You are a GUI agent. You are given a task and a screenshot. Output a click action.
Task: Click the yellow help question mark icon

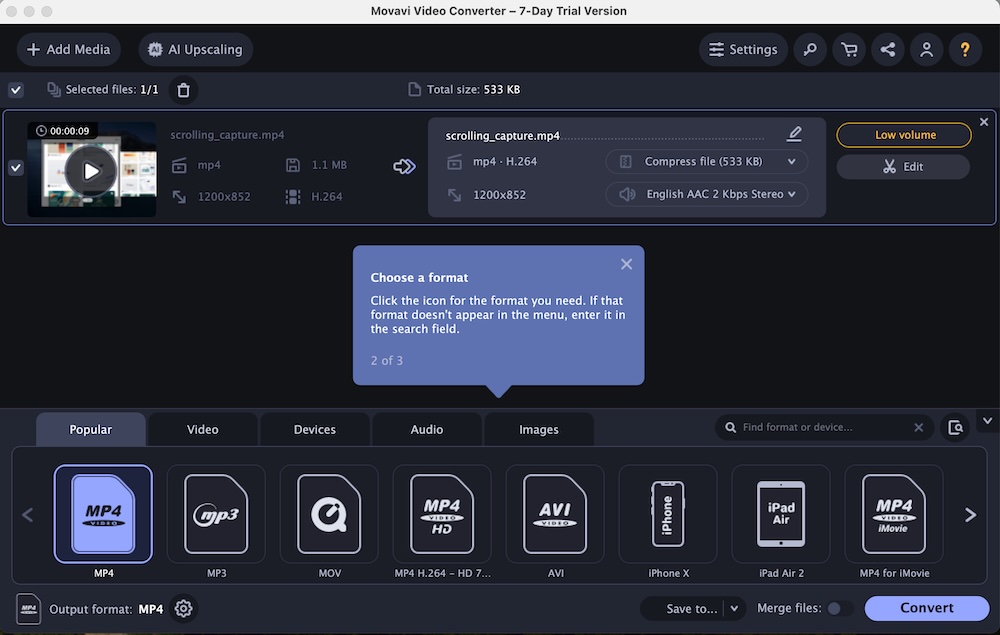click(x=965, y=49)
